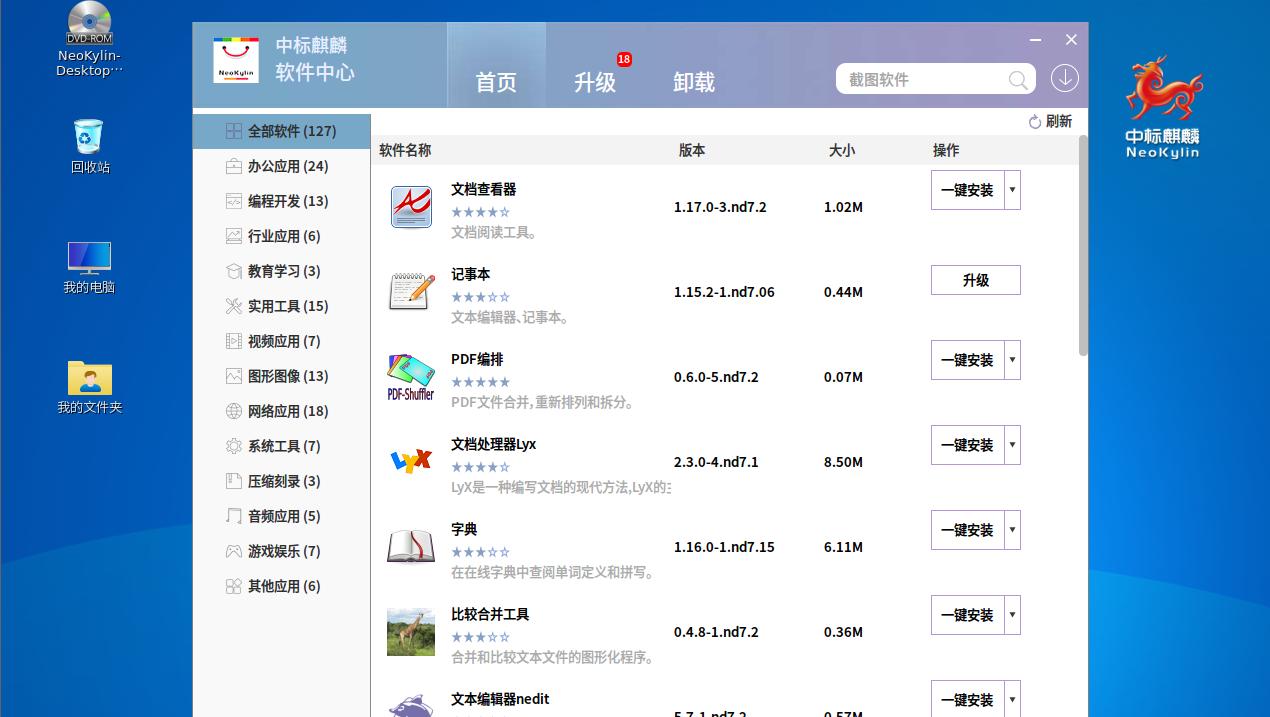Click the NeoKylin software center logo
The width and height of the screenshot is (1270, 717).
[x=236, y=60]
